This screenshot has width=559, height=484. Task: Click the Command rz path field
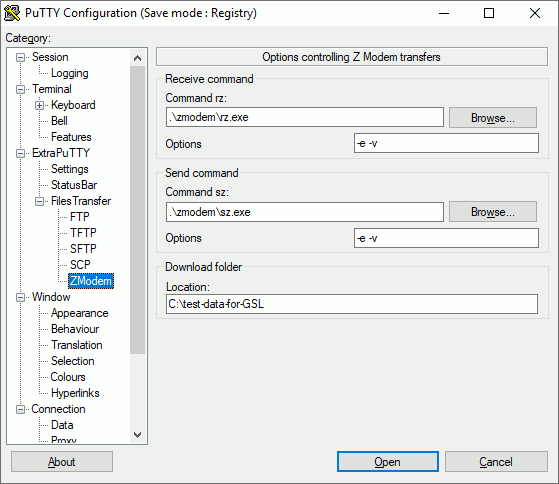[305, 117]
